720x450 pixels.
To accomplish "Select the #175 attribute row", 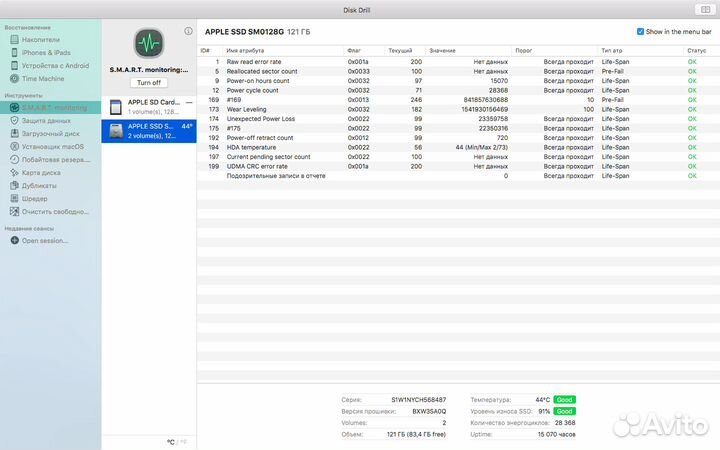I will pyautogui.click(x=458, y=128).
